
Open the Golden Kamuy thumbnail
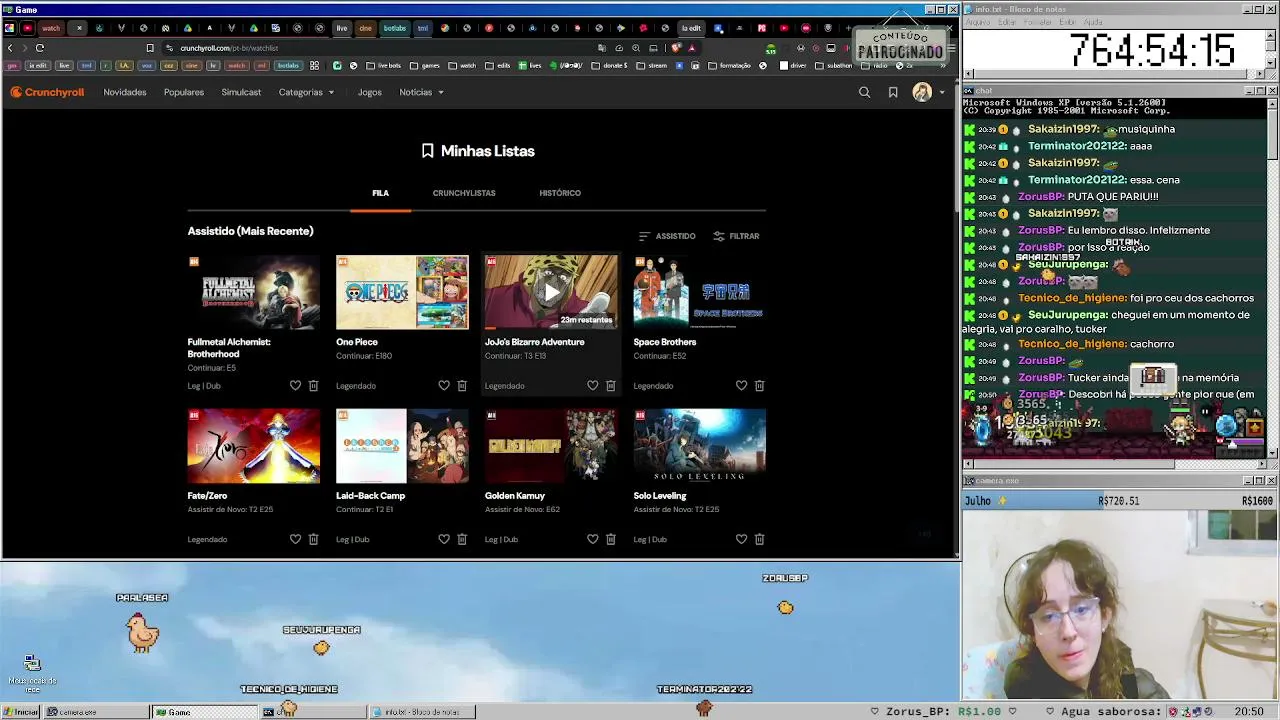pyautogui.click(x=551, y=446)
